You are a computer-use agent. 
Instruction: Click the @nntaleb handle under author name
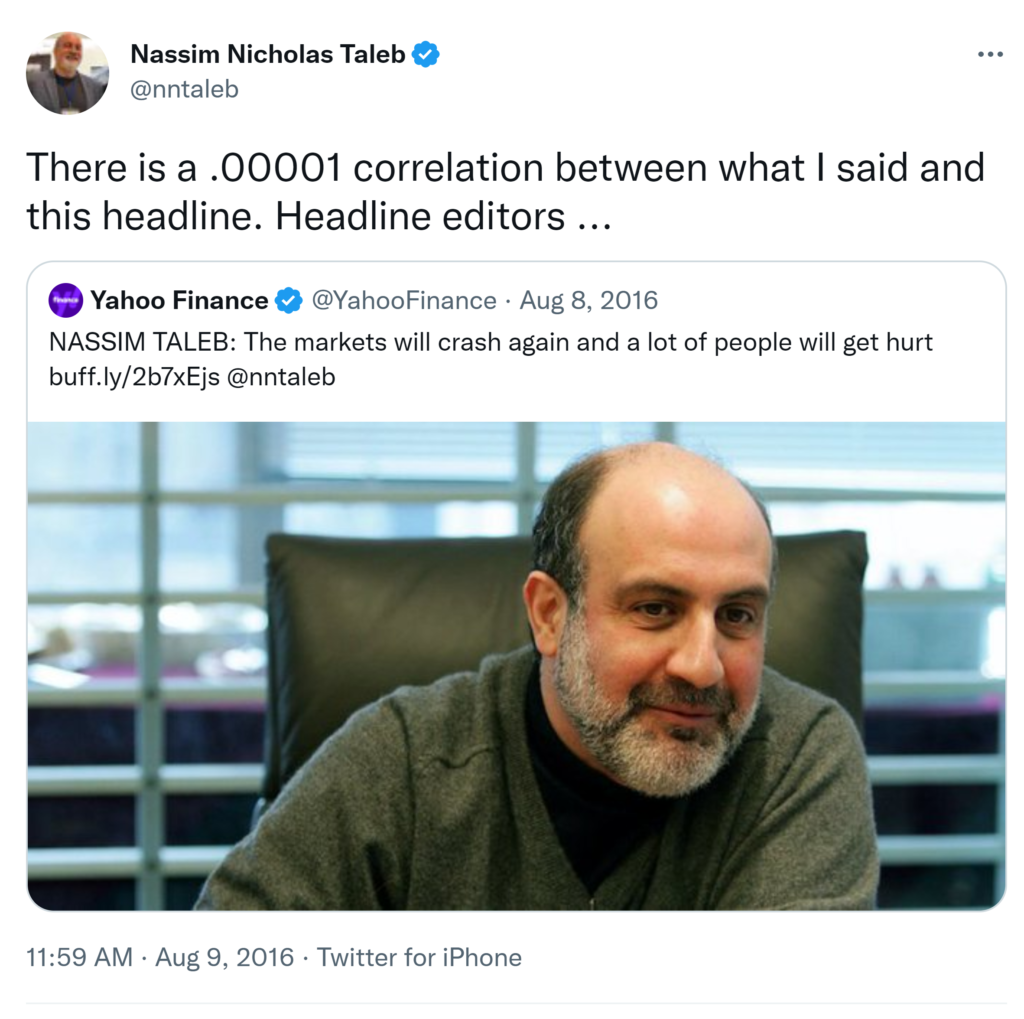(x=185, y=90)
